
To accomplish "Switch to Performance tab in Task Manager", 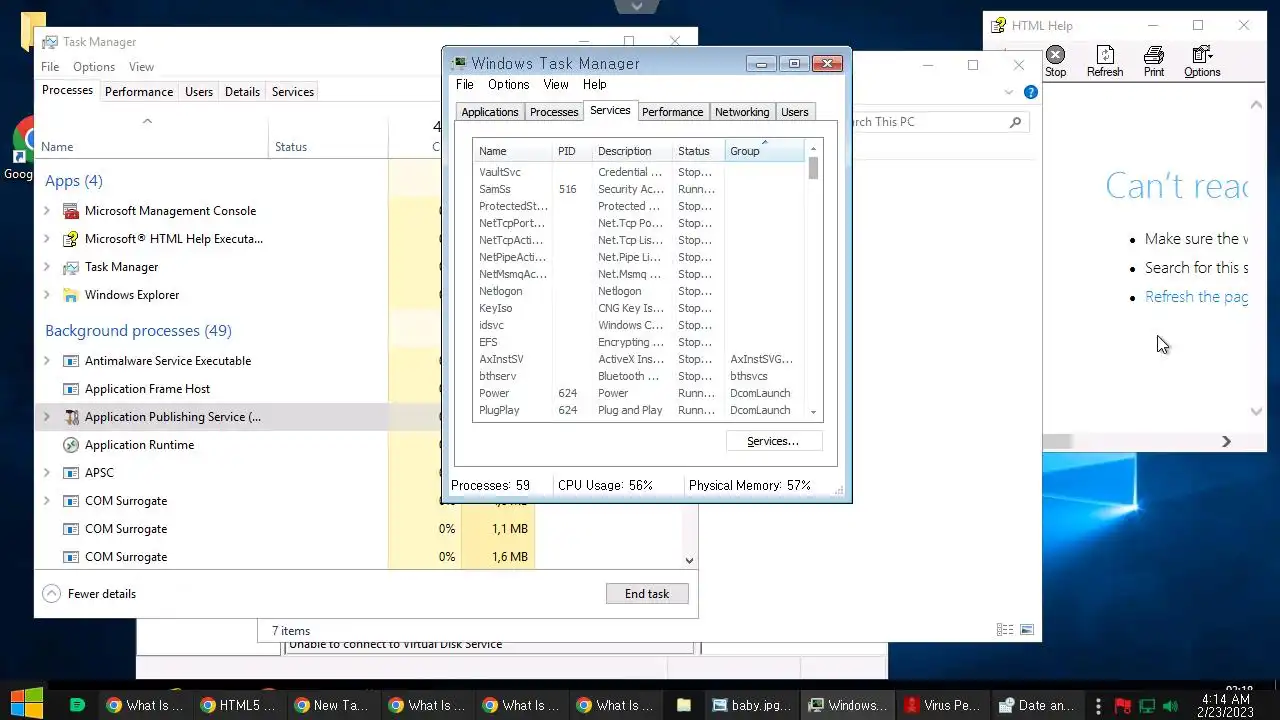I will tap(139, 92).
